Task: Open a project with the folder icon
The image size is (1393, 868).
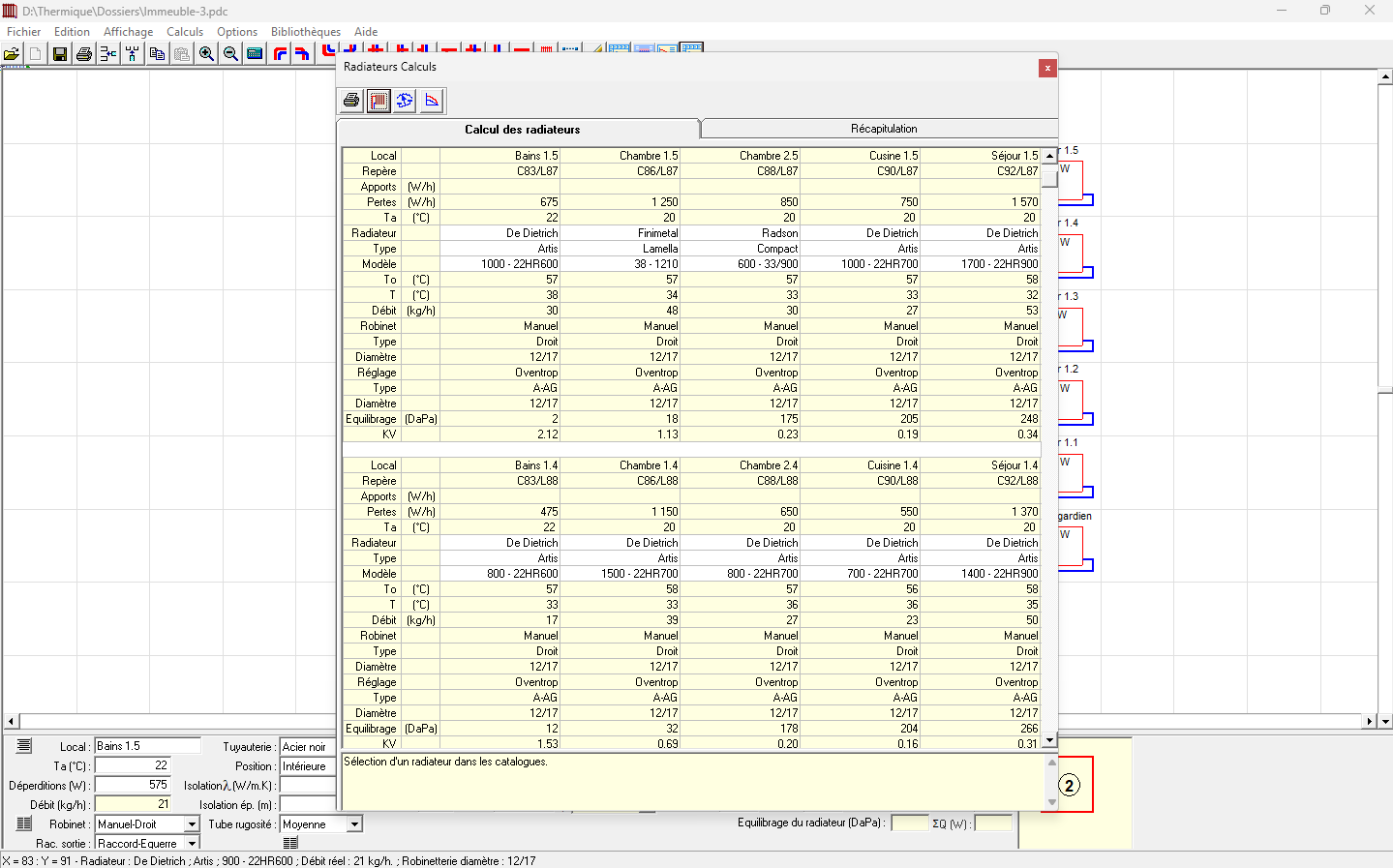Action: tap(13, 53)
